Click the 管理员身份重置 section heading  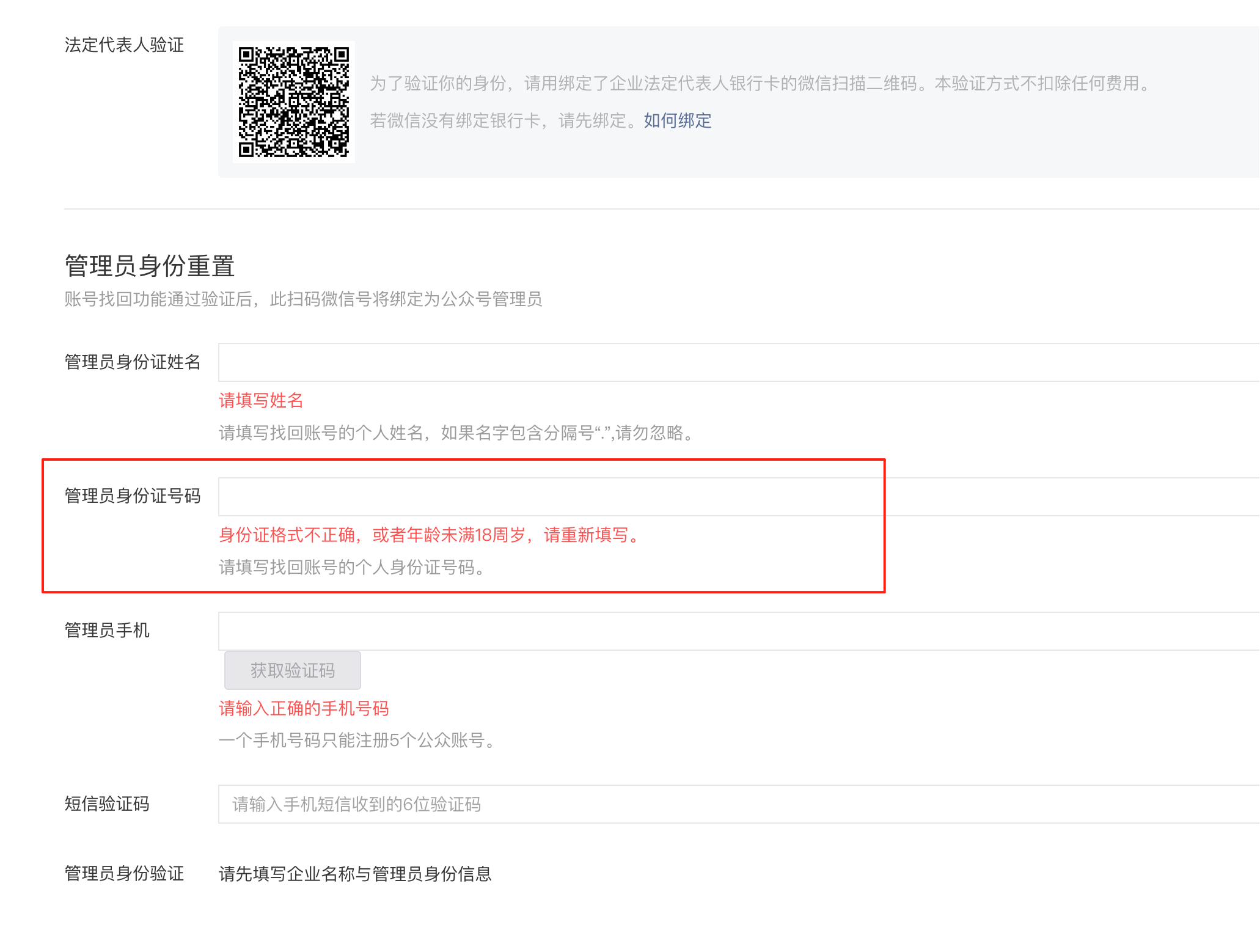coord(150,266)
